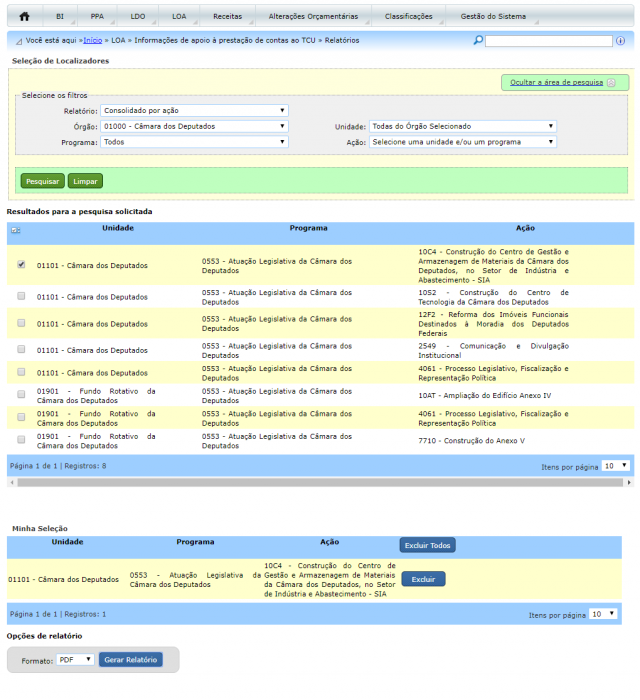Go to the home icon in navigation bar

tap(24, 17)
